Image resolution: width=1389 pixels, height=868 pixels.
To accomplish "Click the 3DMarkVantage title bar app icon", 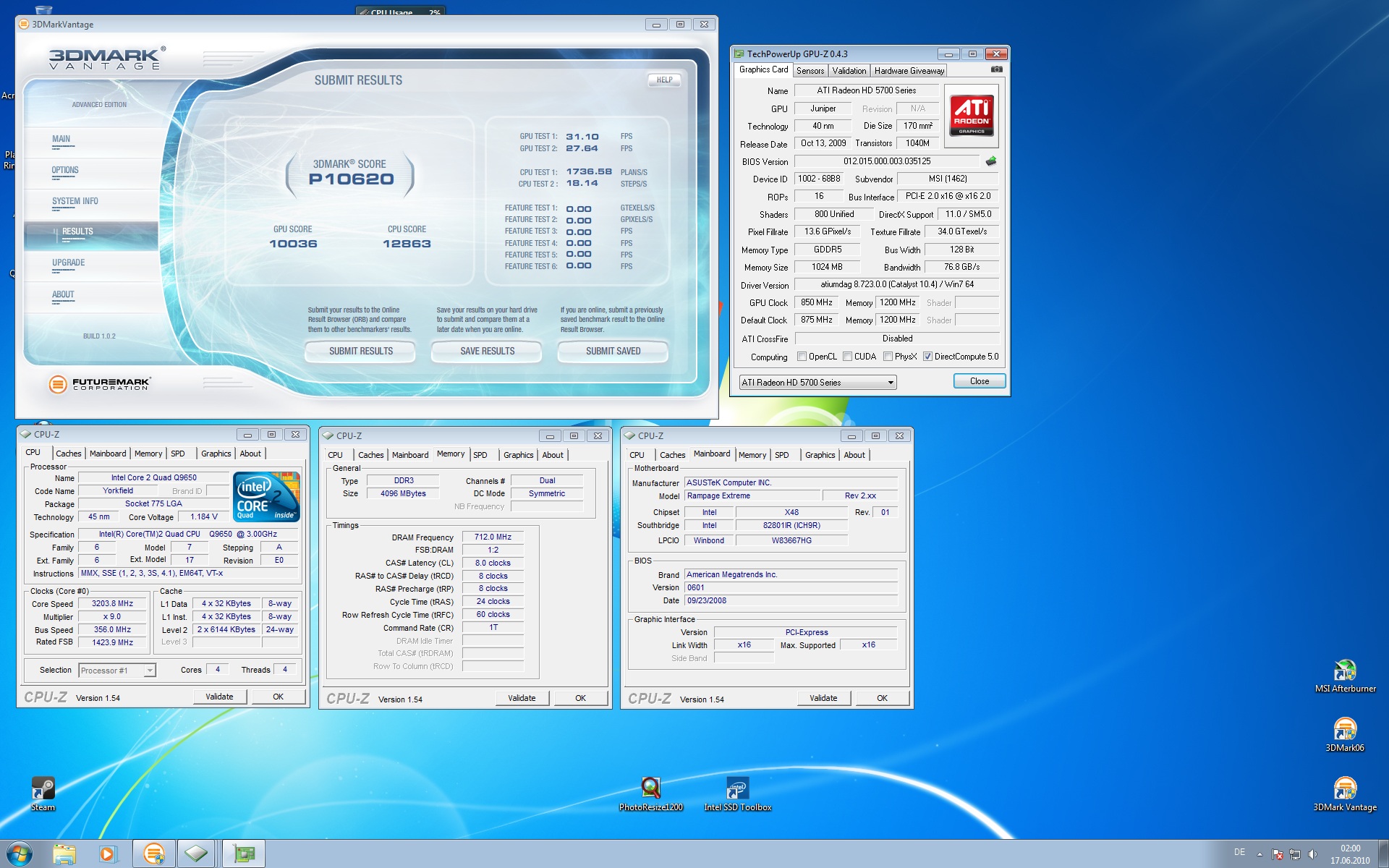I will point(24,24).
